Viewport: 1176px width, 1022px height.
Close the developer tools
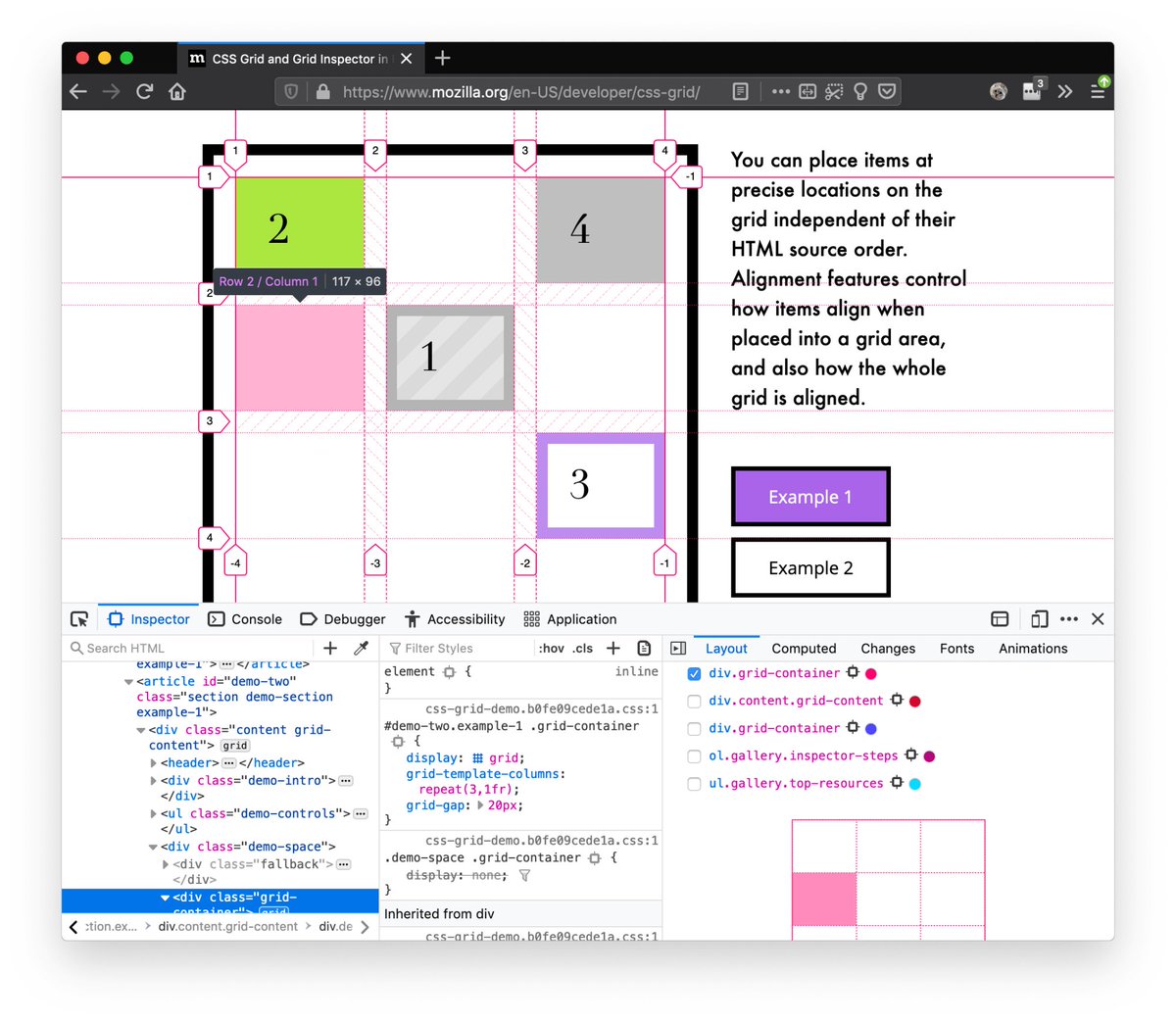[x=1098, y=618]
